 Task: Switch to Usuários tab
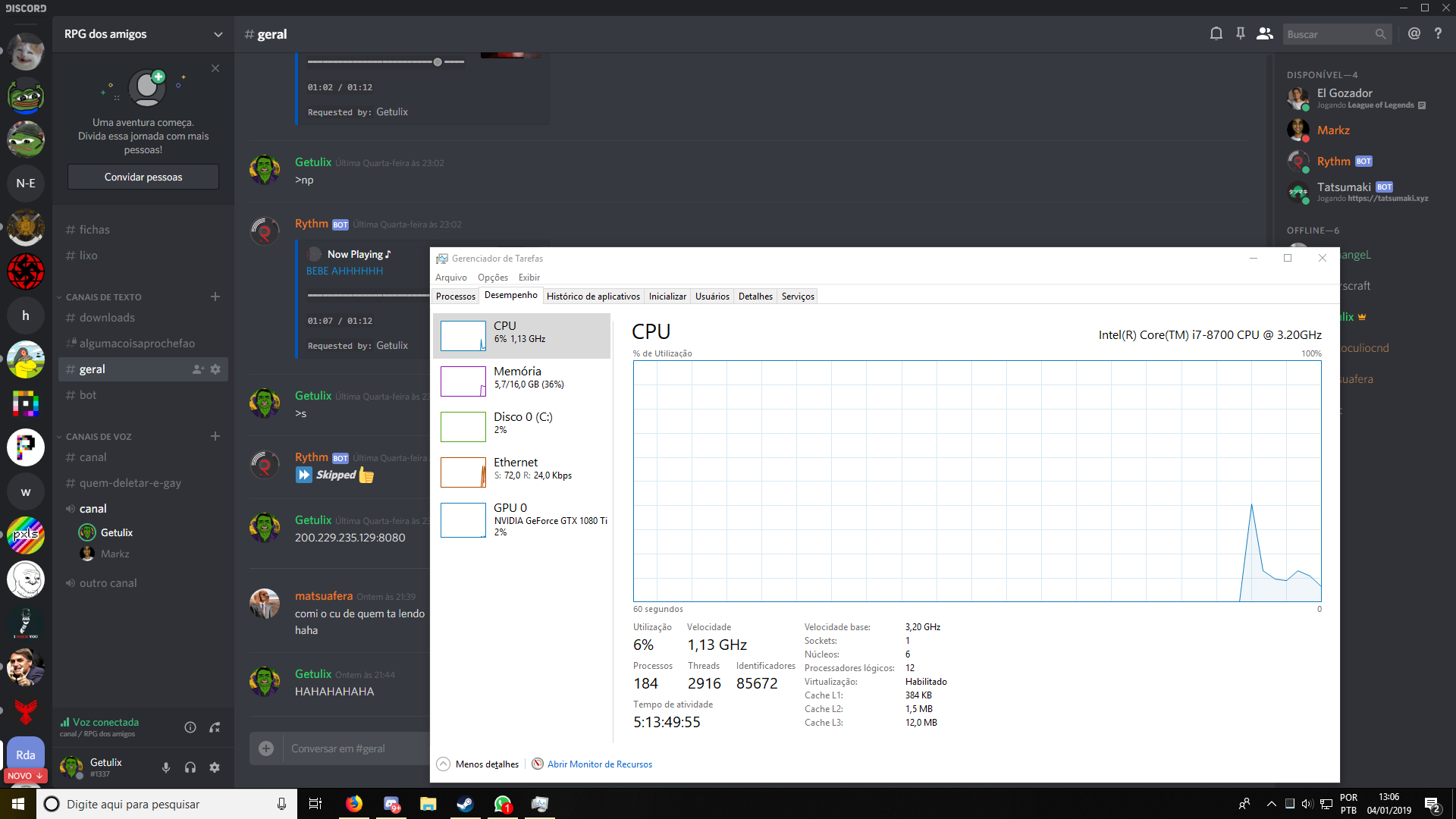click(x=712, y=297)
